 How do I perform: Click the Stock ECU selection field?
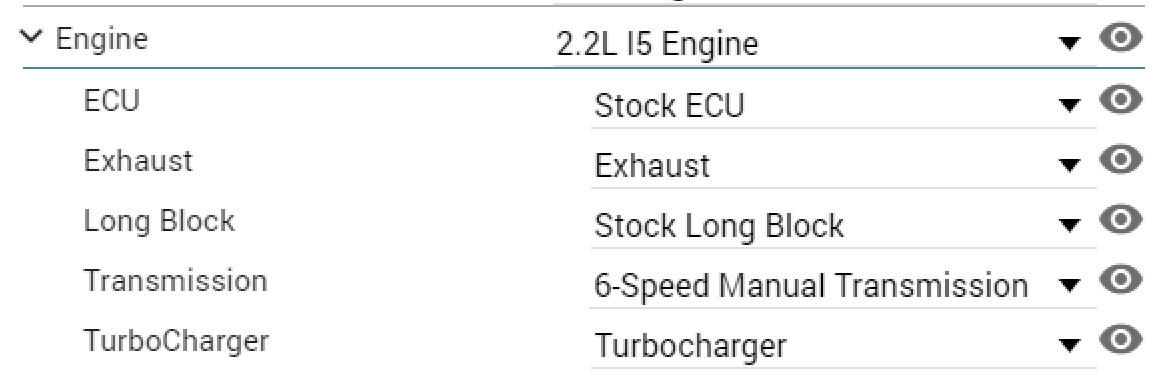tap(843, 106)
